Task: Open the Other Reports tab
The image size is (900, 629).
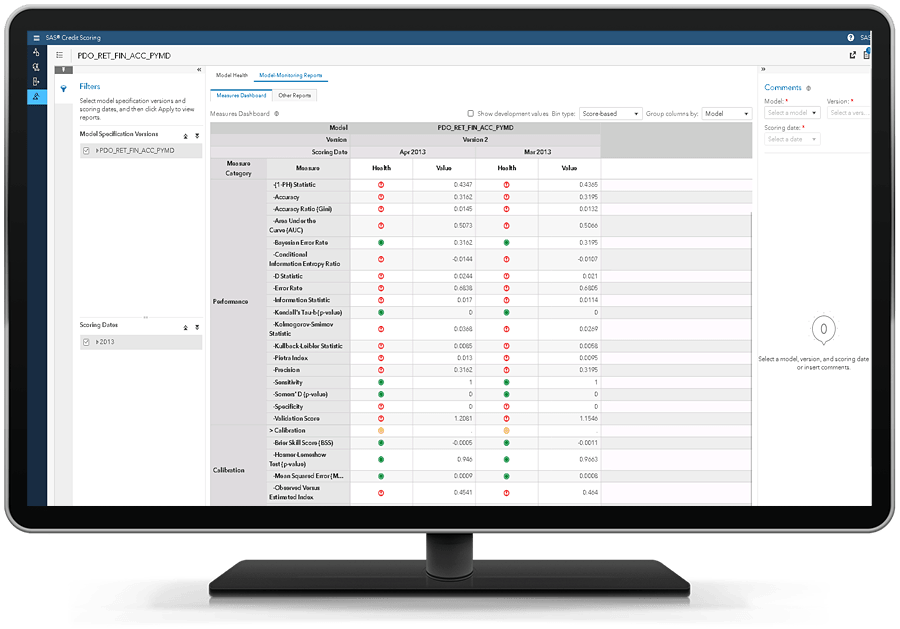Action: (x=294, y=96)
